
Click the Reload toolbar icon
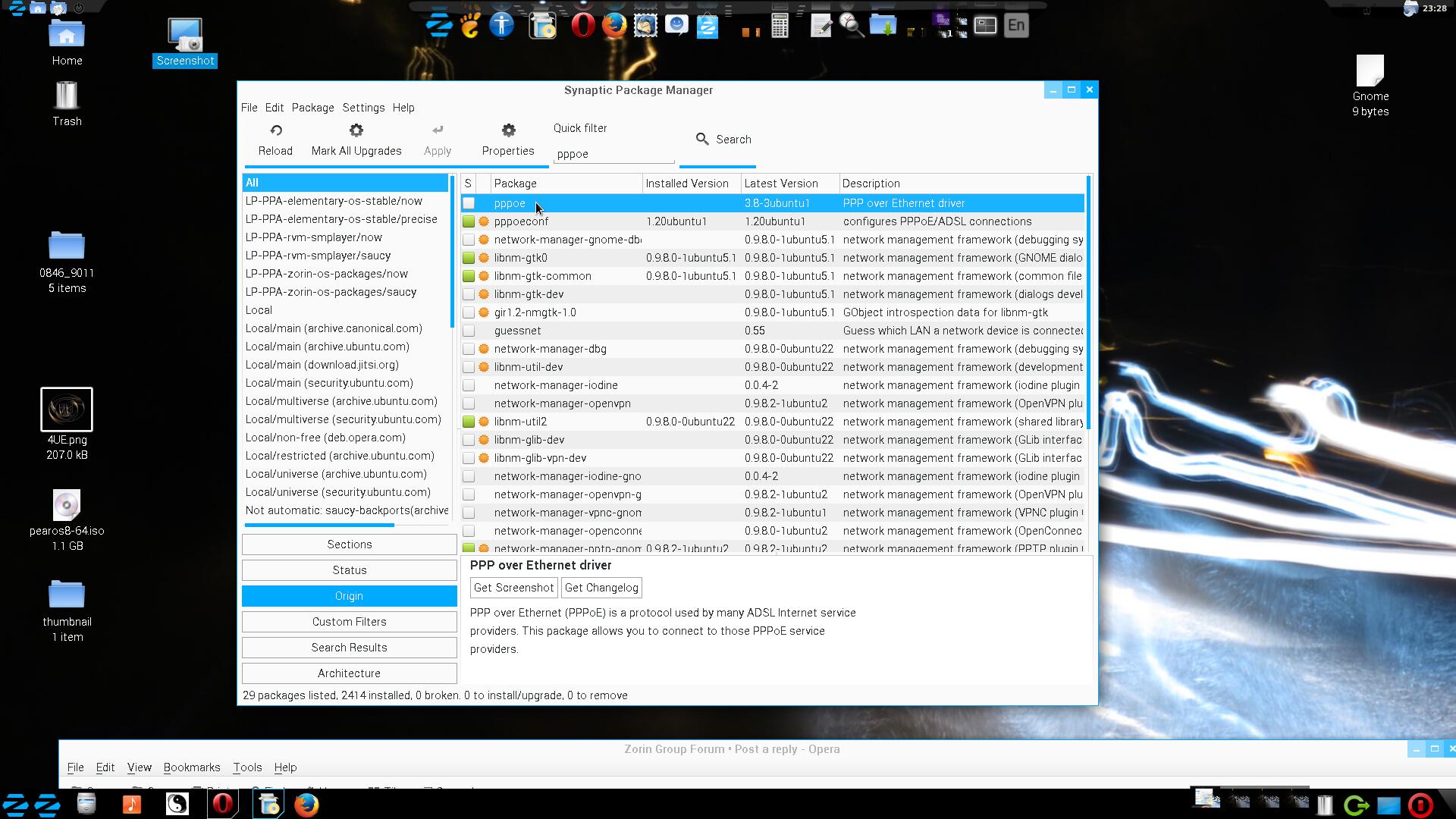[276, 130]
